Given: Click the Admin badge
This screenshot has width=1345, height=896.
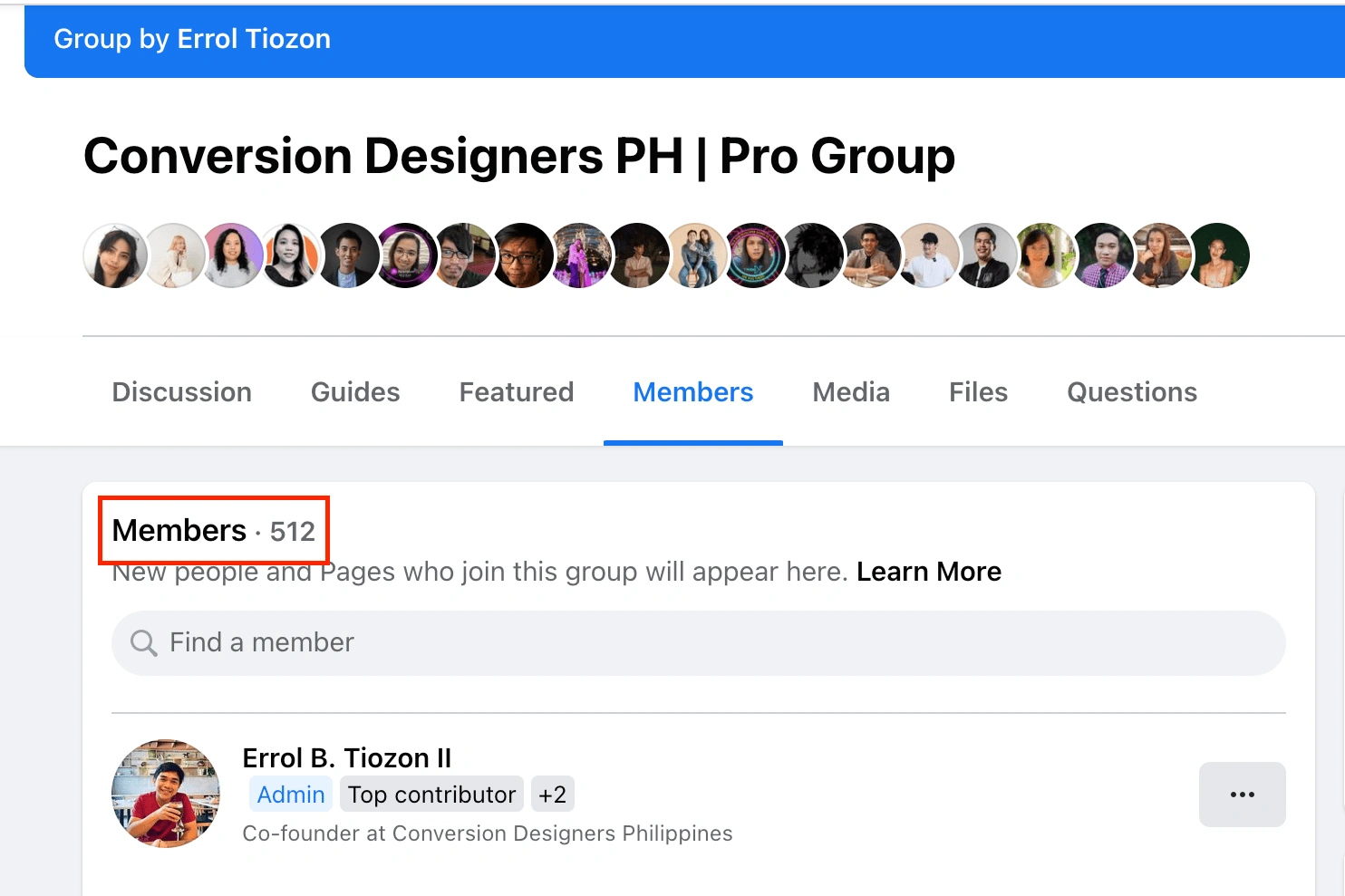Looking at the screenshot, I should [291, 795].
